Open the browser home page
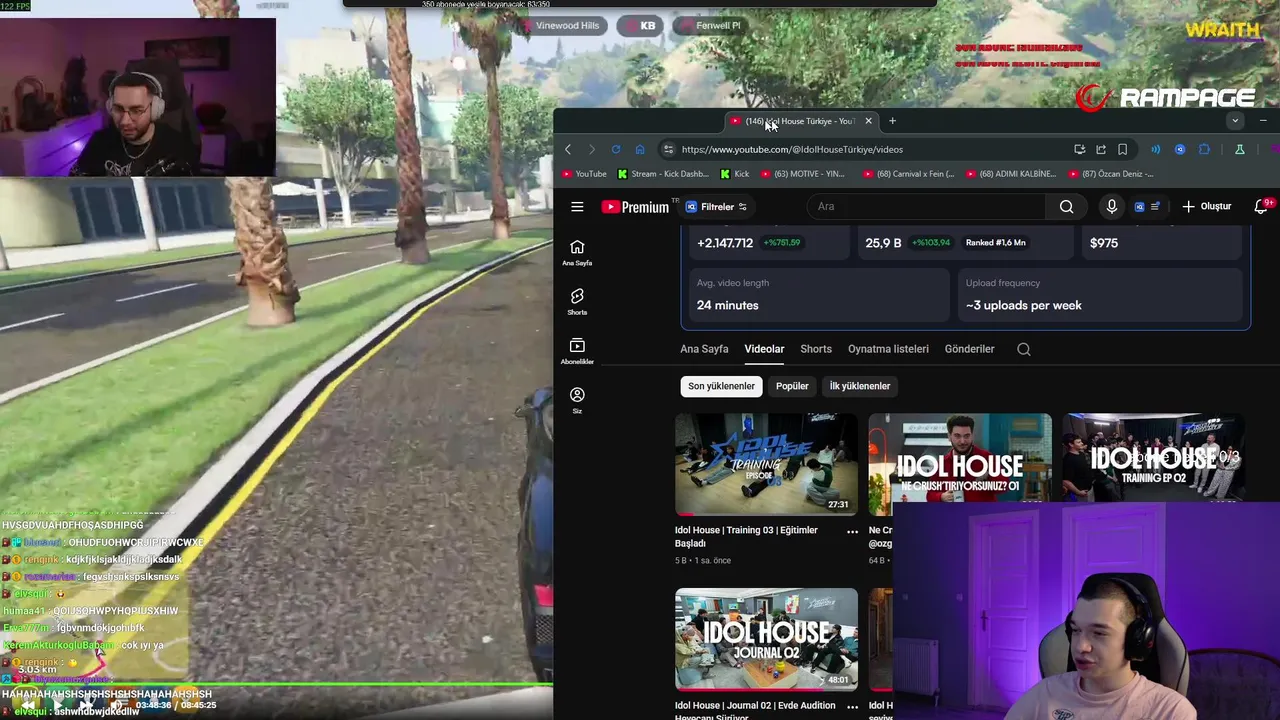This screenshot has width=1280, height=720. (640, 149)
